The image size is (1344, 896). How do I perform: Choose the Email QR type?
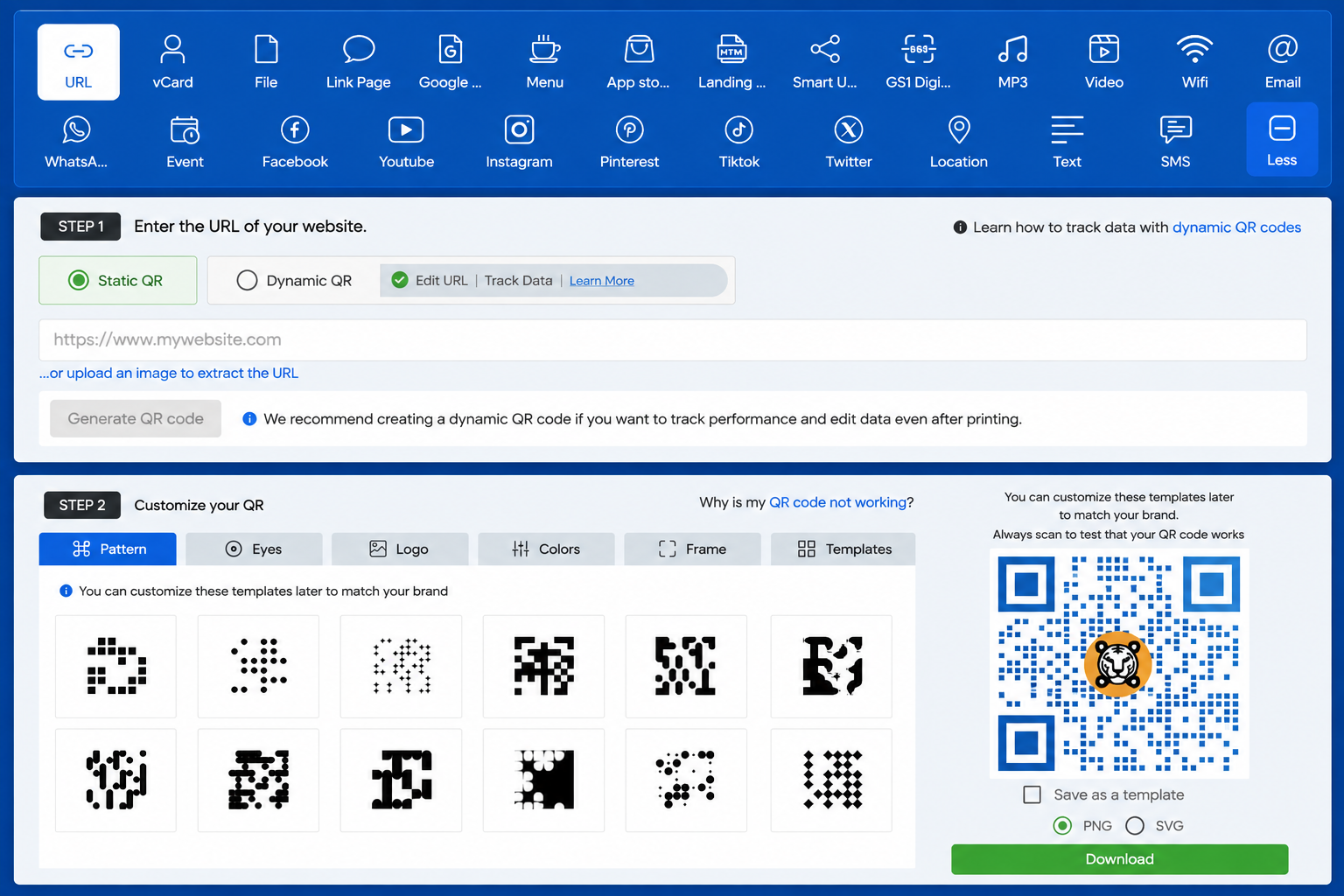(x=1283, y=62)
